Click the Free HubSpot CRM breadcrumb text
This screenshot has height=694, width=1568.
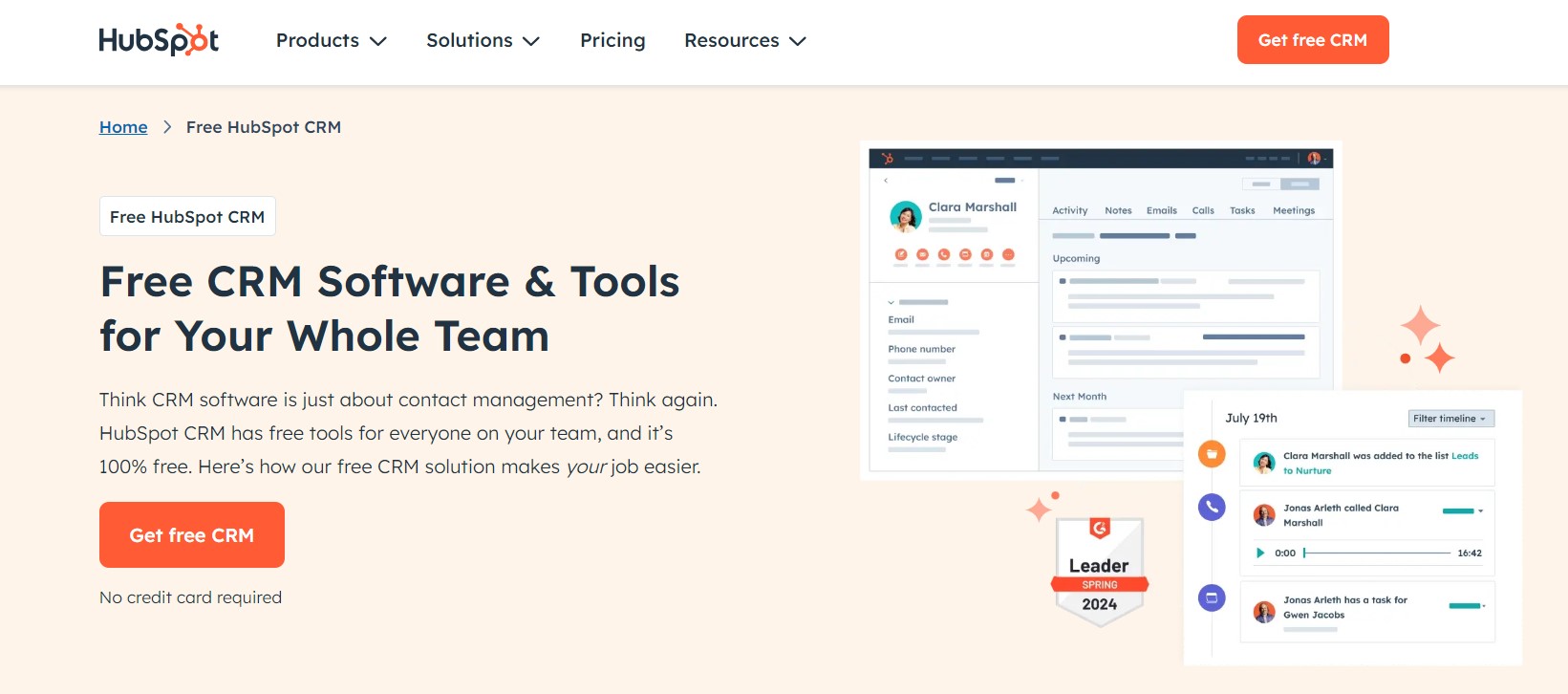coord(264,127)
